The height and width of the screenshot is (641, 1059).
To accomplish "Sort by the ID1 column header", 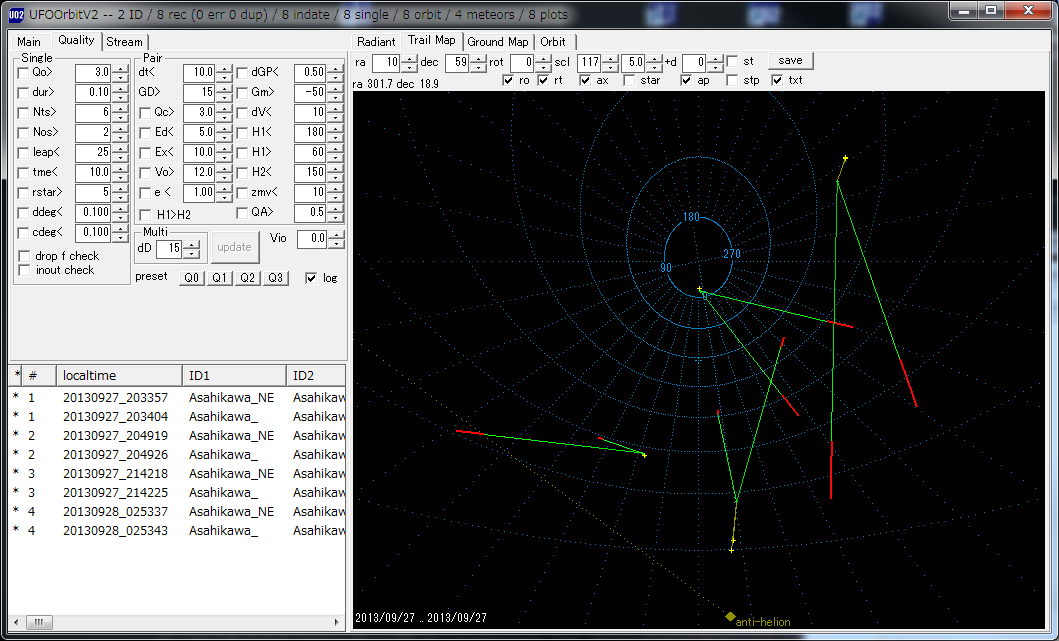I will (234, 376).
